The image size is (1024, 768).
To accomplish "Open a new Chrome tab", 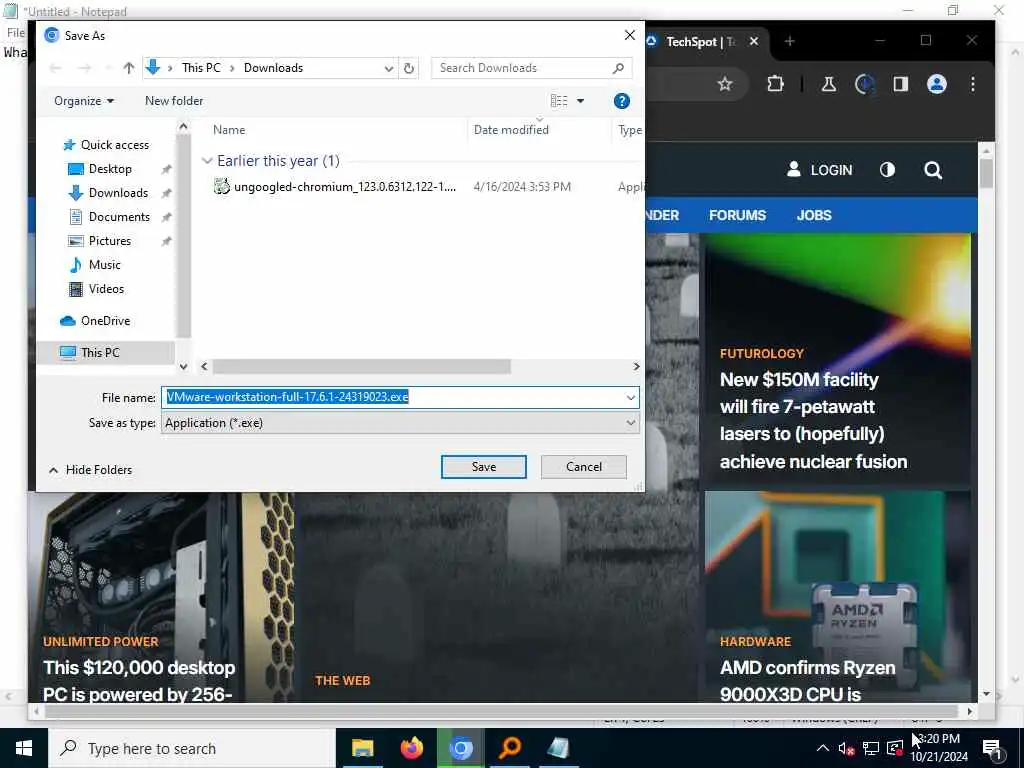I will (x=790, y=41).
